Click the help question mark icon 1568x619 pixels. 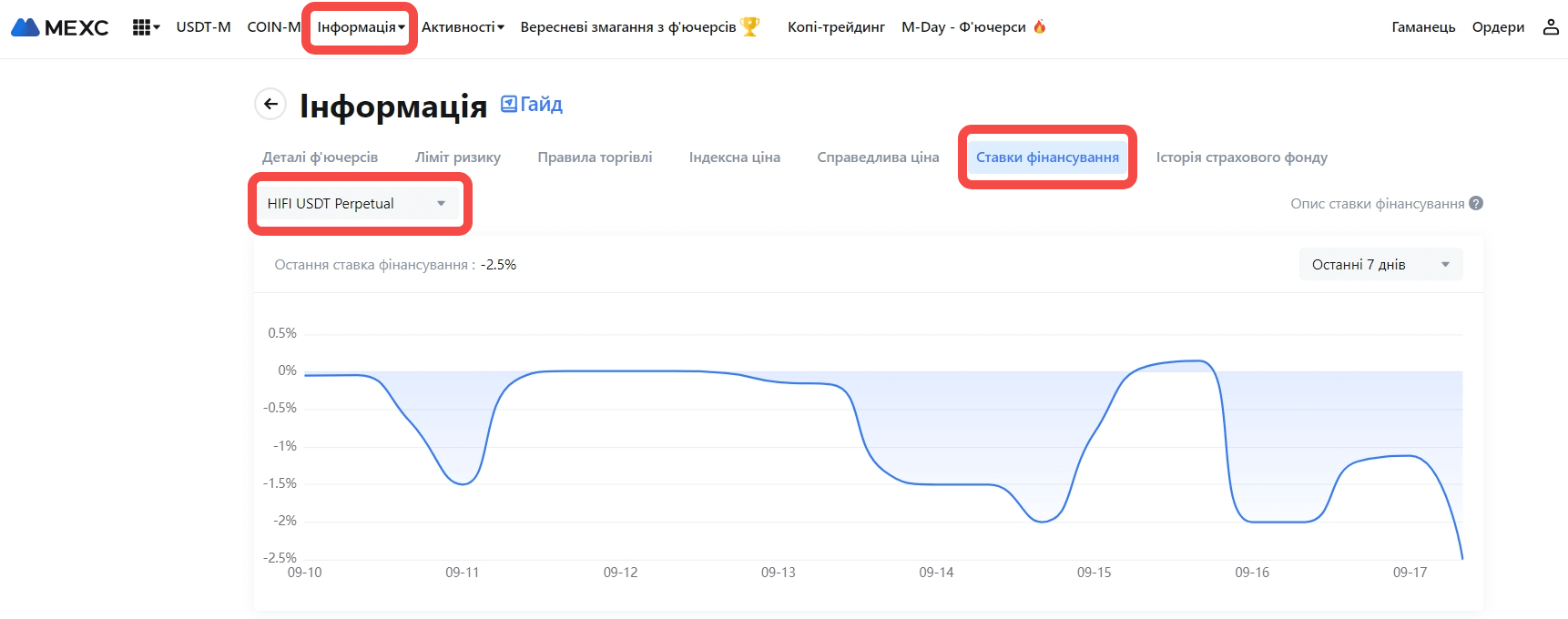1476,203
